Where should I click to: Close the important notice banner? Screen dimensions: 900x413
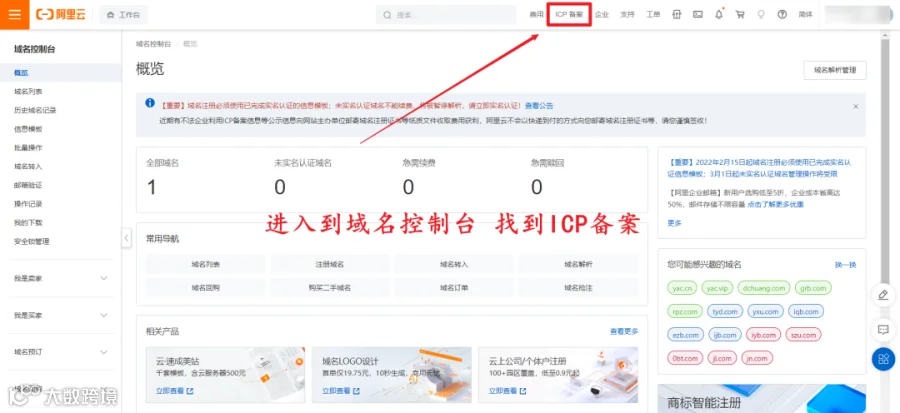click(x=855, y=106)
